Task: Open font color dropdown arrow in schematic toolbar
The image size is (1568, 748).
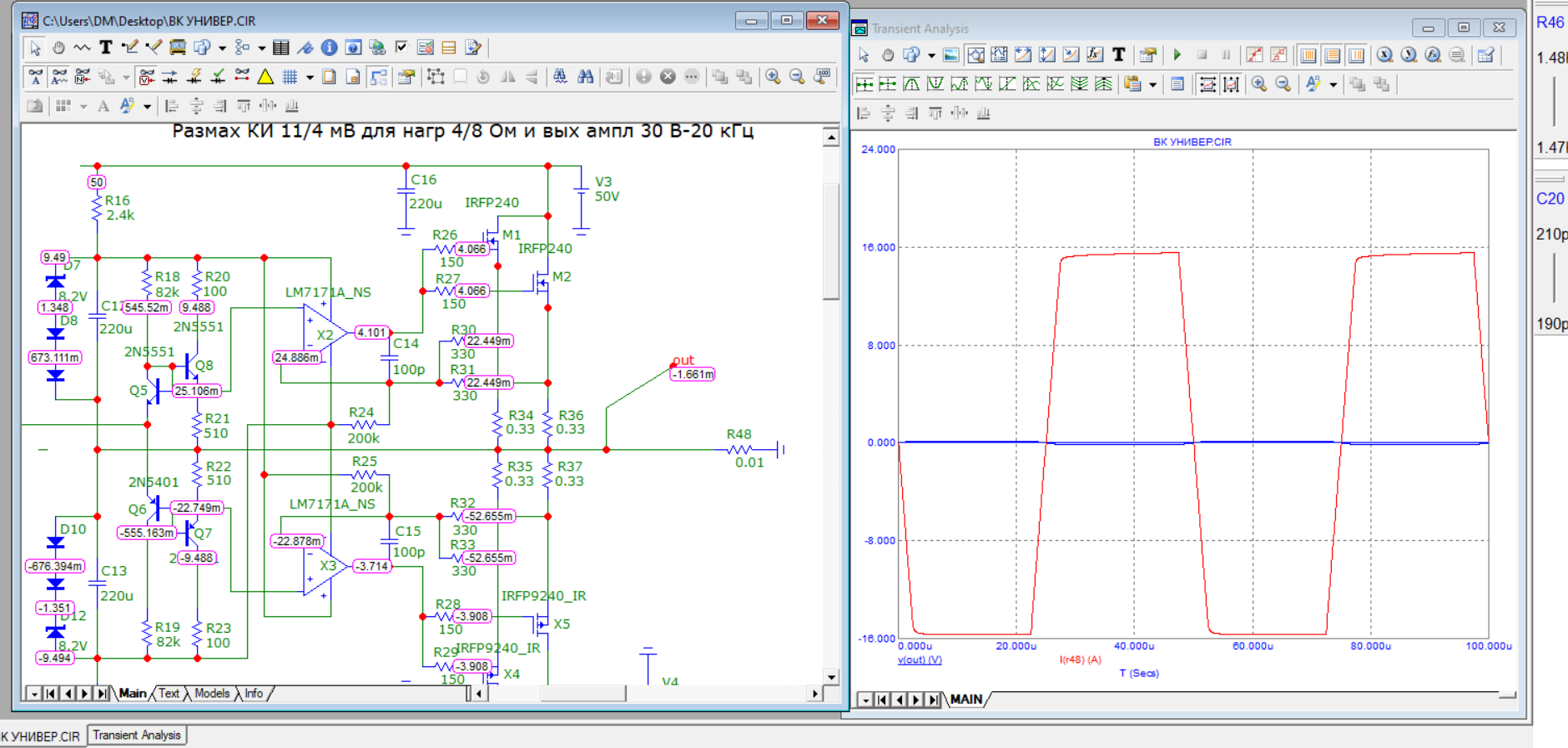Action: pos(147,107)
